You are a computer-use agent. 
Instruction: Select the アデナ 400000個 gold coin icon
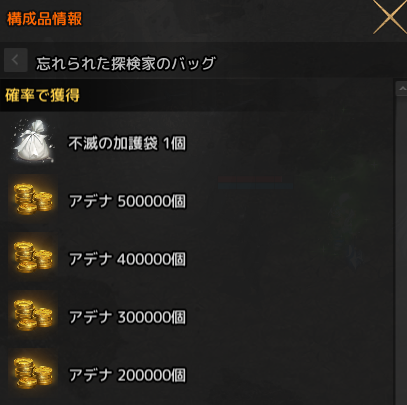[x=33, y=256]
